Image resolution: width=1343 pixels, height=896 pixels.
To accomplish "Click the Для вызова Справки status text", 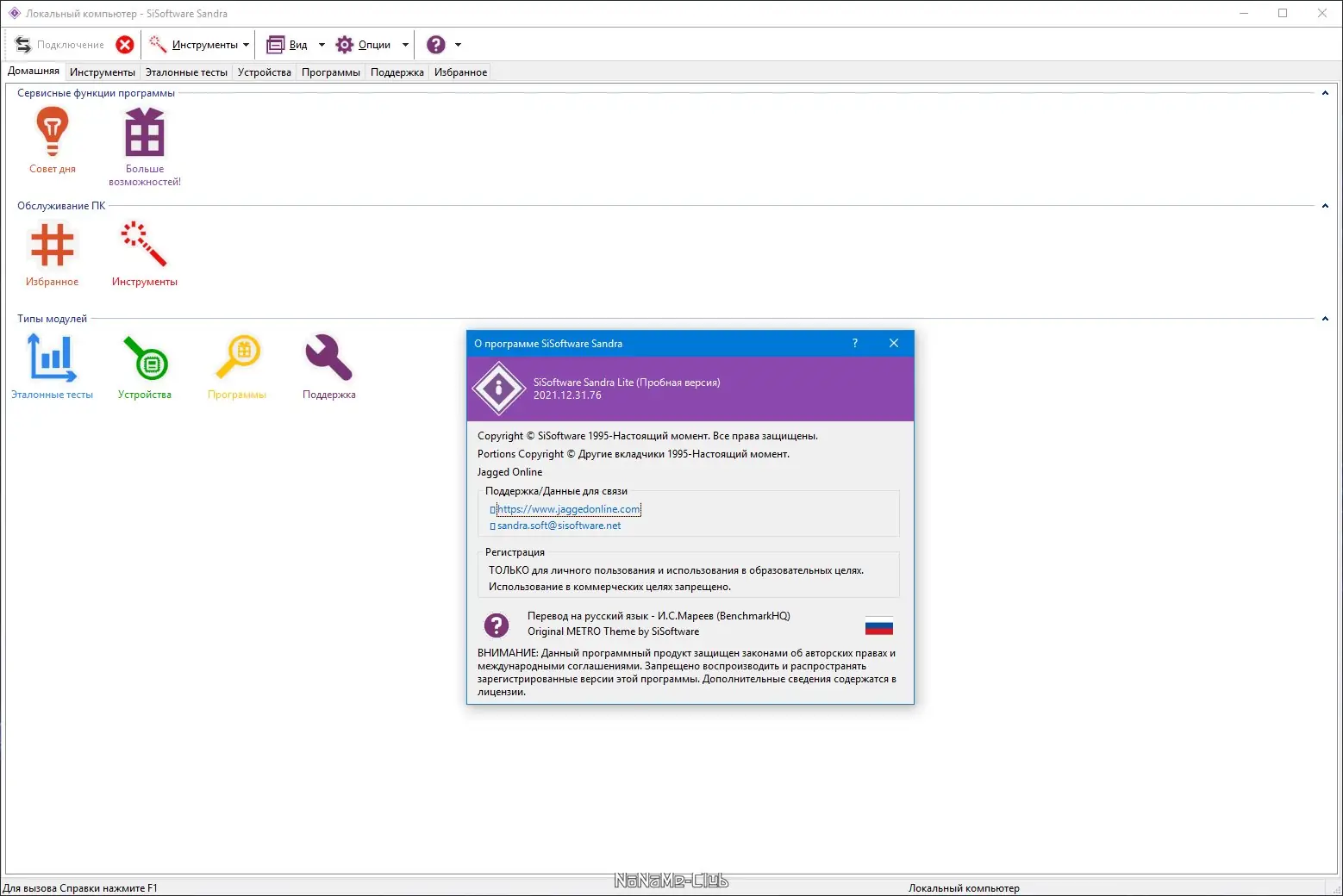I will 80,888.
